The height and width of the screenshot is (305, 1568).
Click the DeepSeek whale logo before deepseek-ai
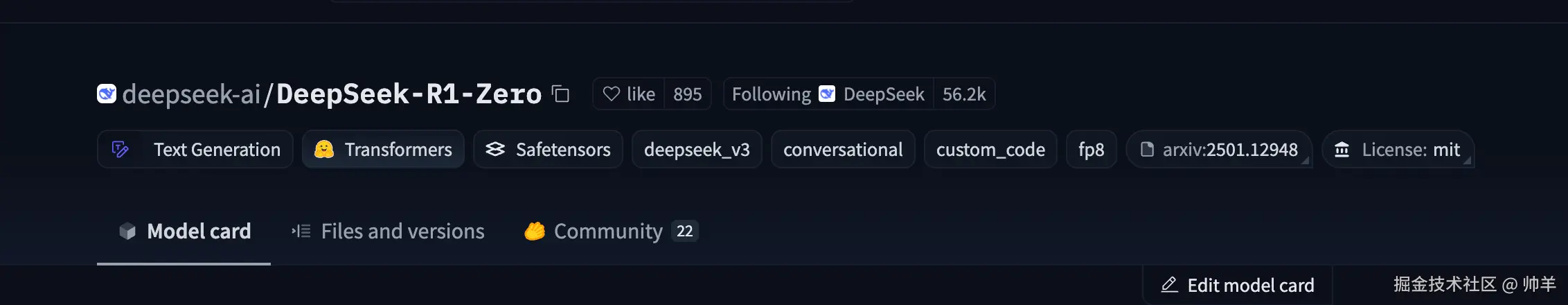click(x=107, y=94)
